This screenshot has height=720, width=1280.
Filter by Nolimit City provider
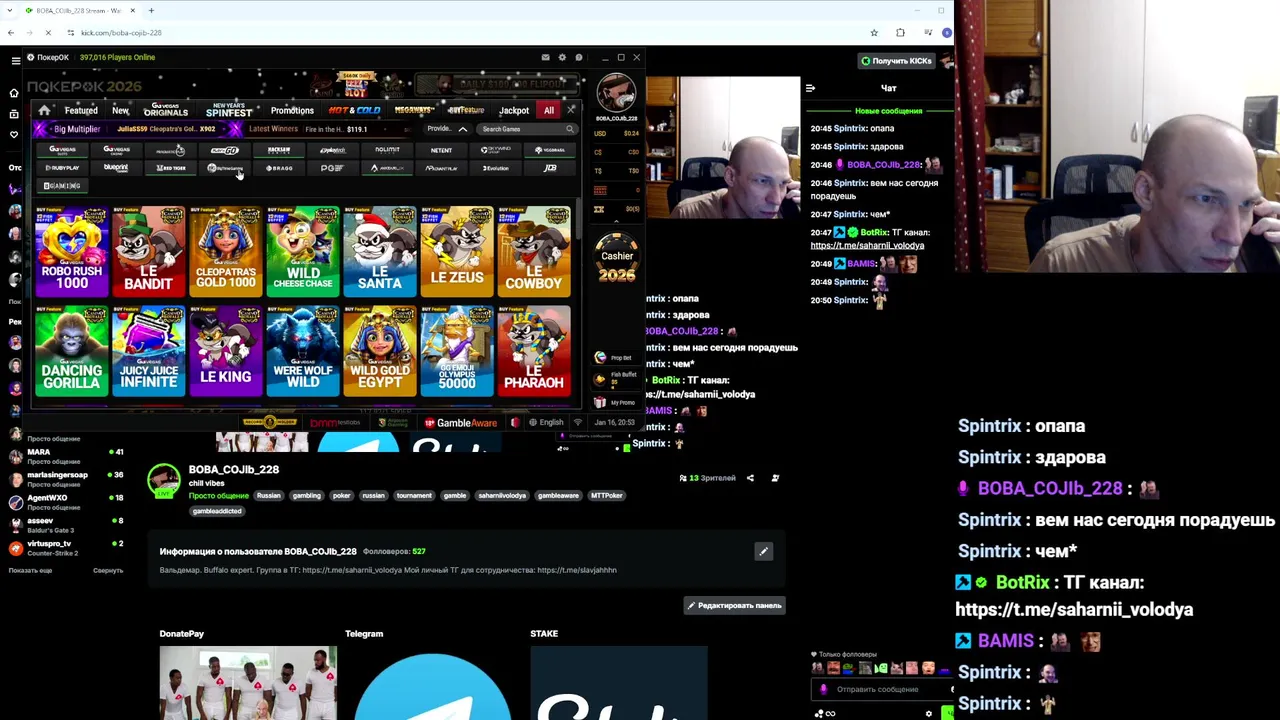[x=387, y=150]
